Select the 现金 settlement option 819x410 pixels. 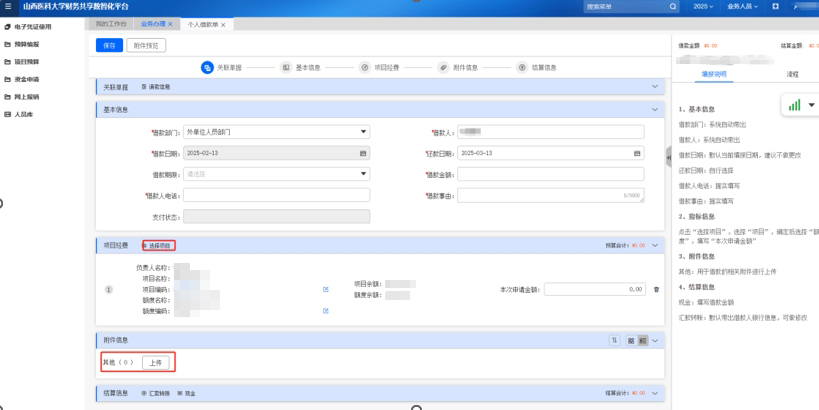186,394
